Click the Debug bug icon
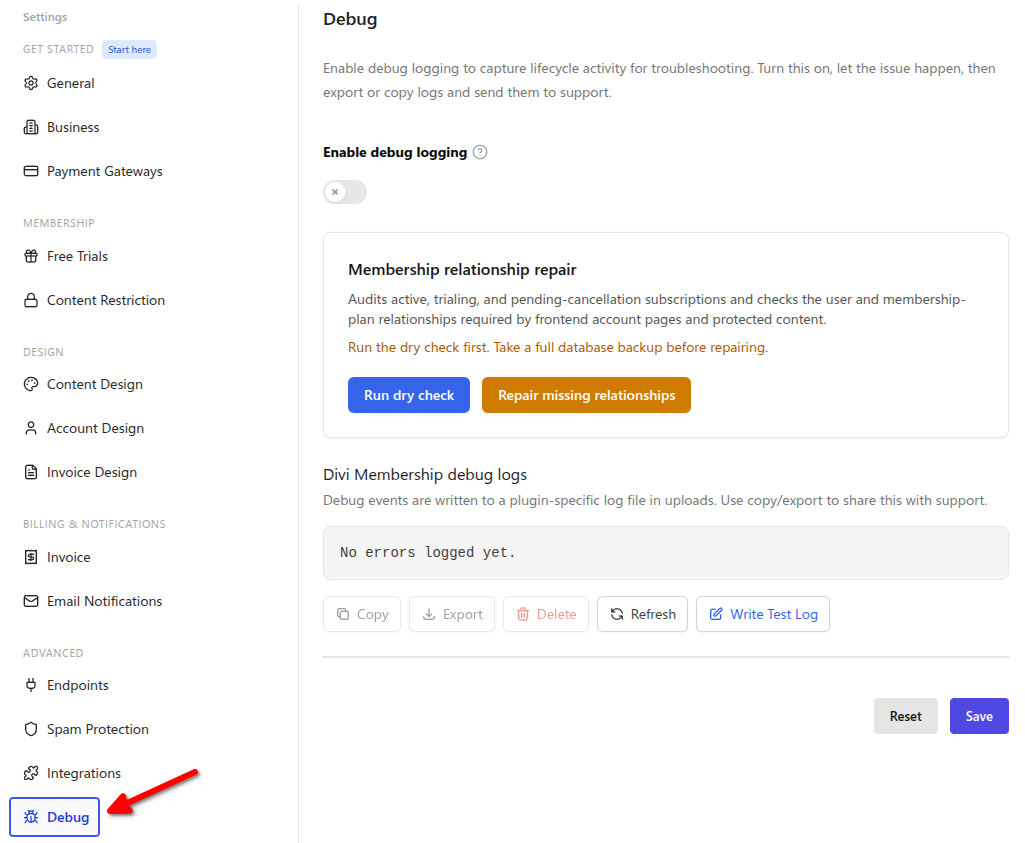 point(31,817)
